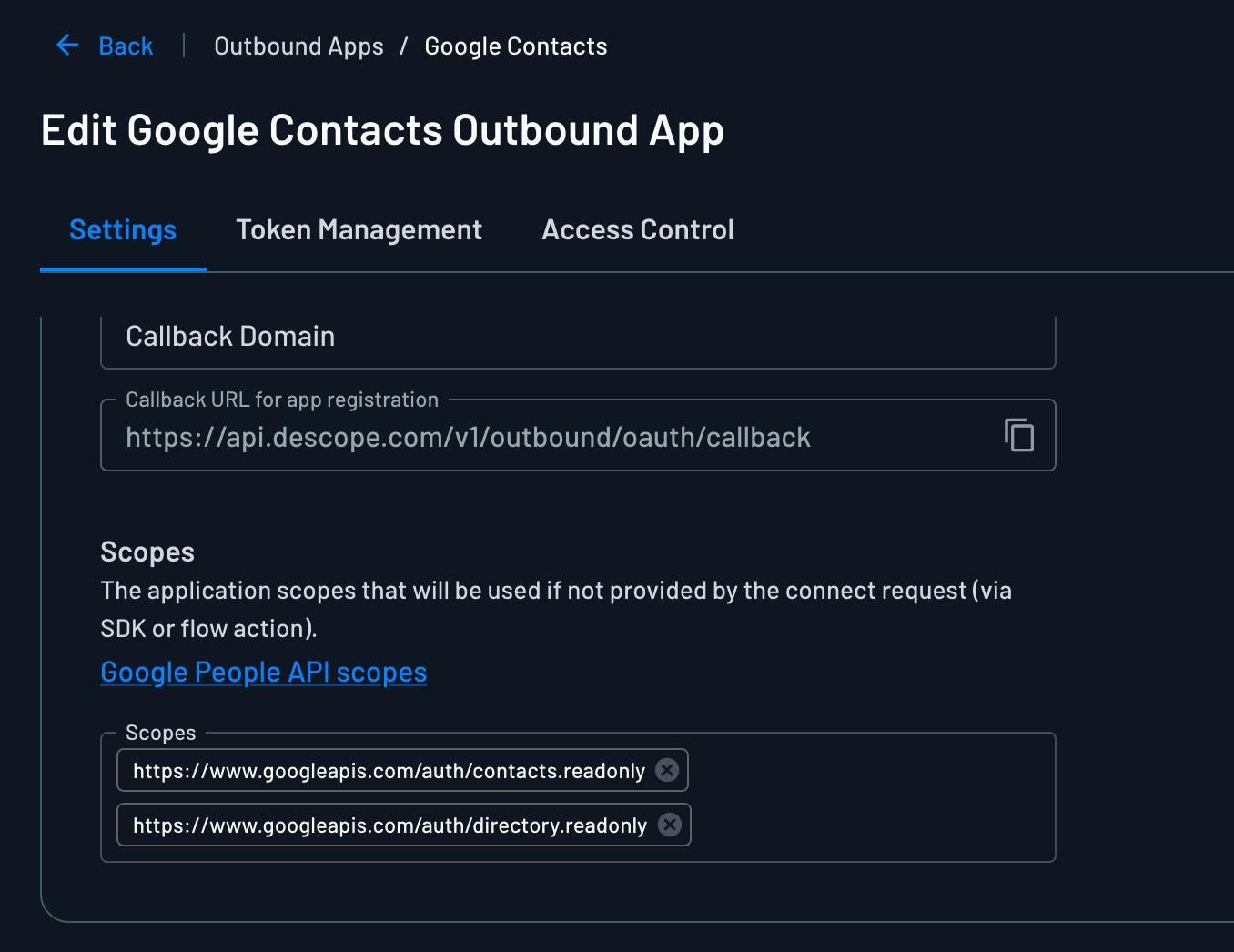Click the scopes description paragraph

(x=555, y=609)
